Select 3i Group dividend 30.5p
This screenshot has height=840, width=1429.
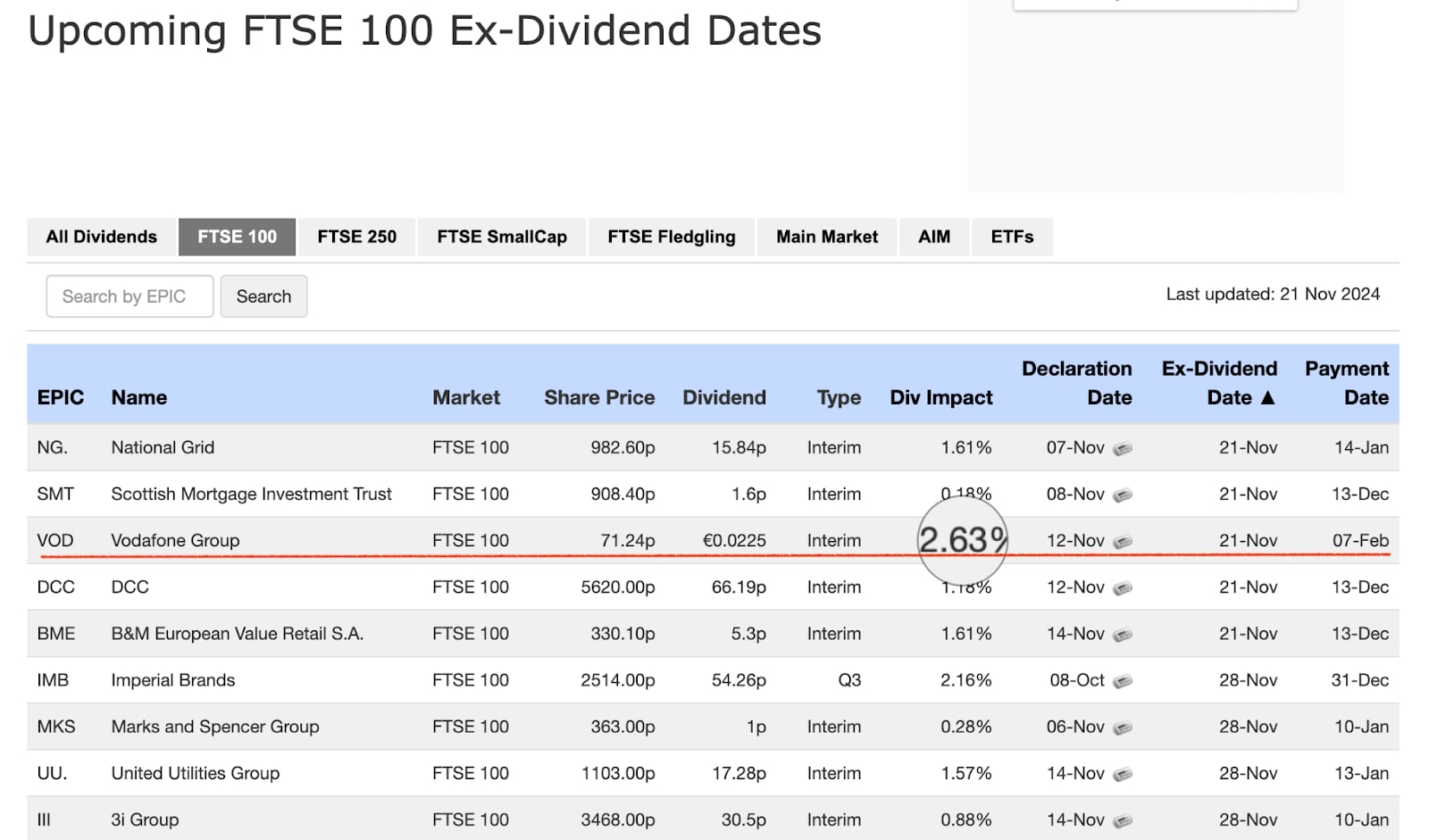[739, 819]
